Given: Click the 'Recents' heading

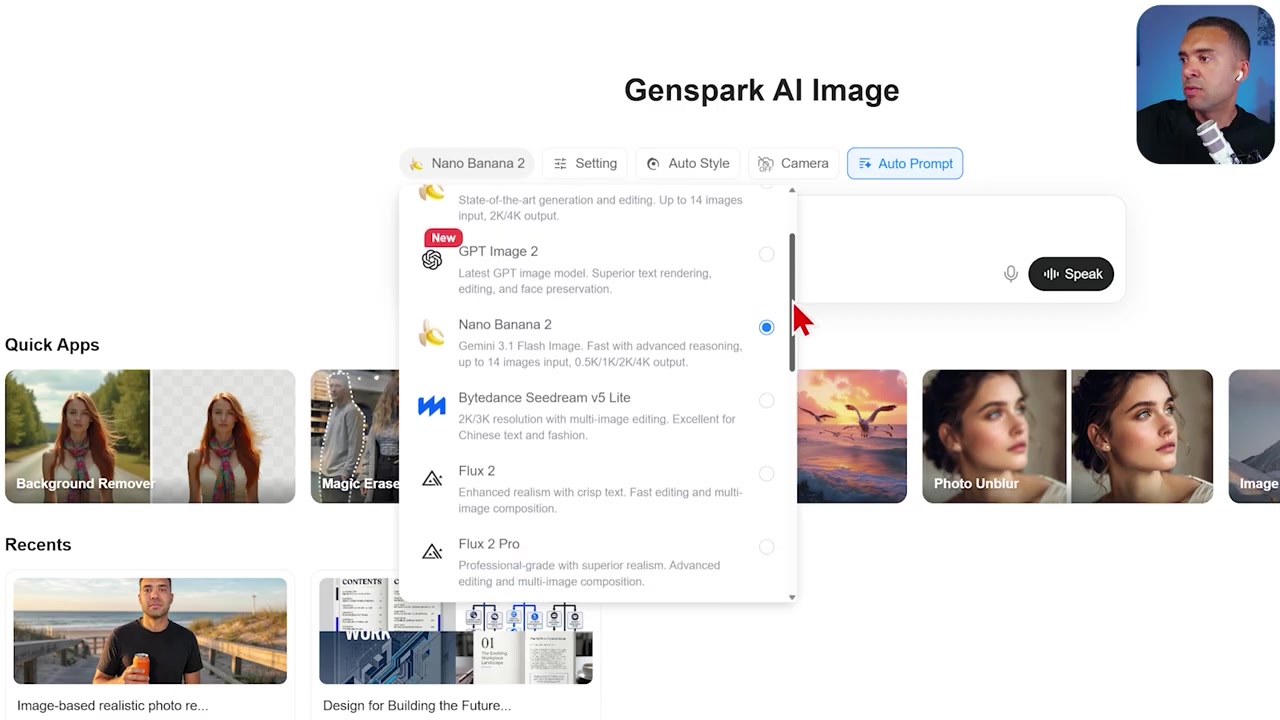Looking at the screenshot, I should (38, 545).
